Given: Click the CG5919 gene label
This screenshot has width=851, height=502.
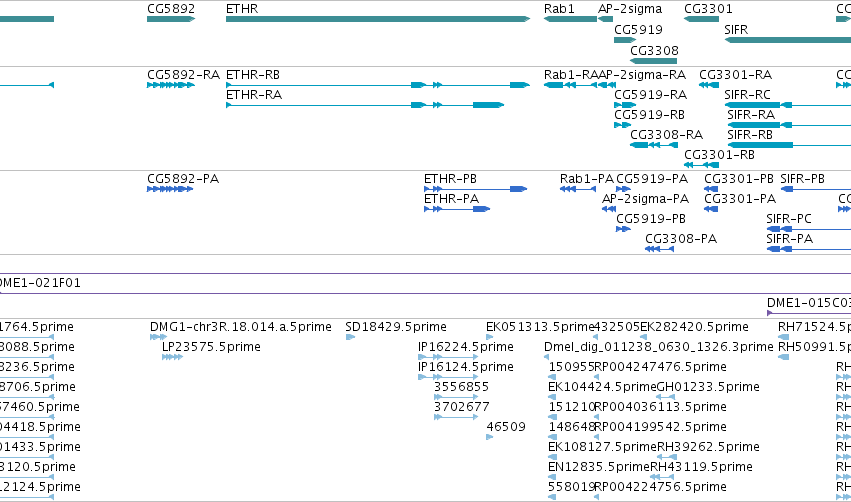Looking at the screenshot, I should click(638, 30).
